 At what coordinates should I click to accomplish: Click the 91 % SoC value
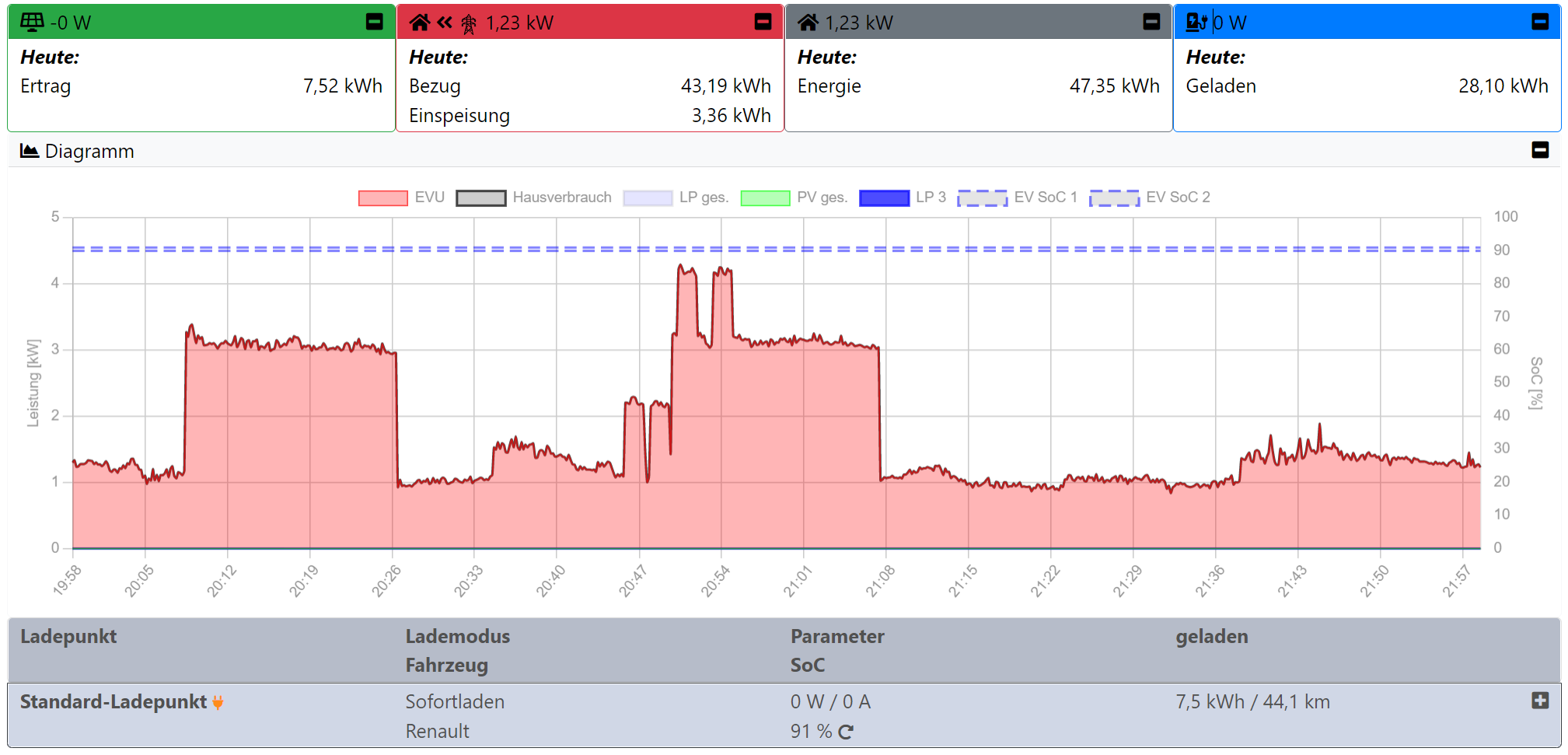click(811, 732)
